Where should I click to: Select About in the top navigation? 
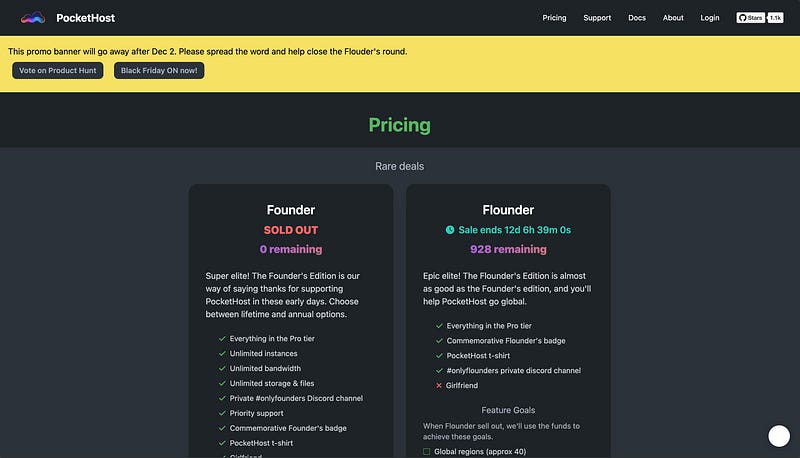point(673,18)
